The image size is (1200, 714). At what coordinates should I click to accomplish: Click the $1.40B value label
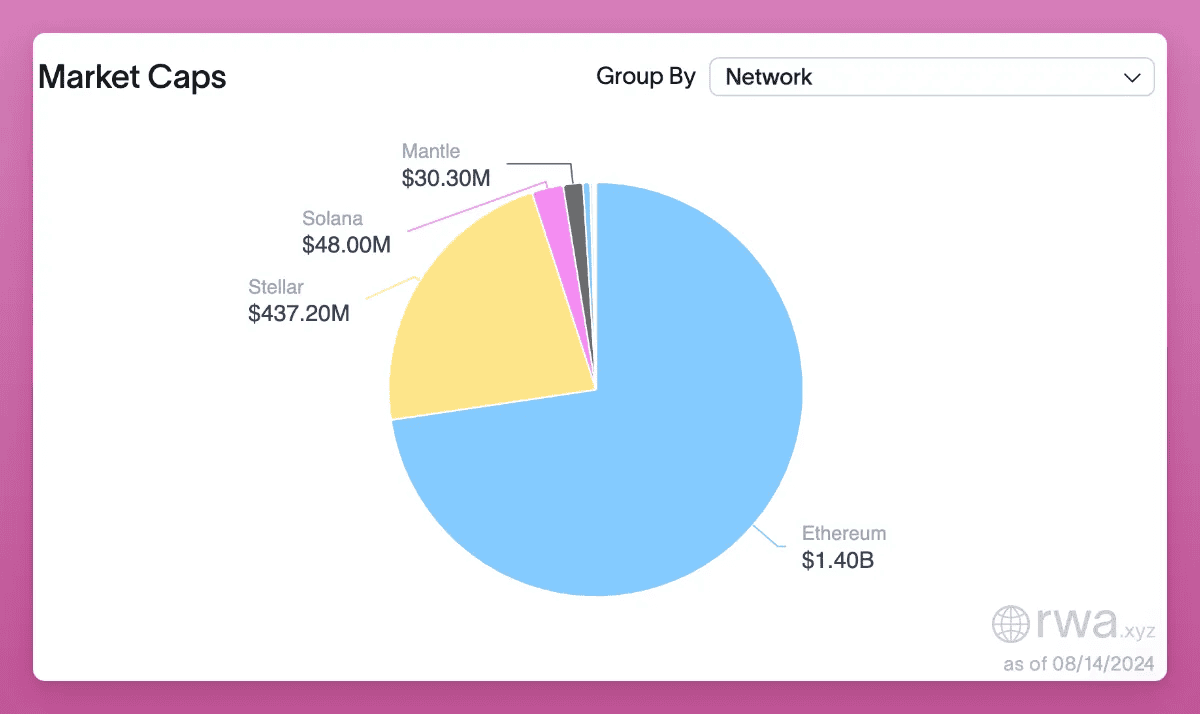[x=838, y=560]
